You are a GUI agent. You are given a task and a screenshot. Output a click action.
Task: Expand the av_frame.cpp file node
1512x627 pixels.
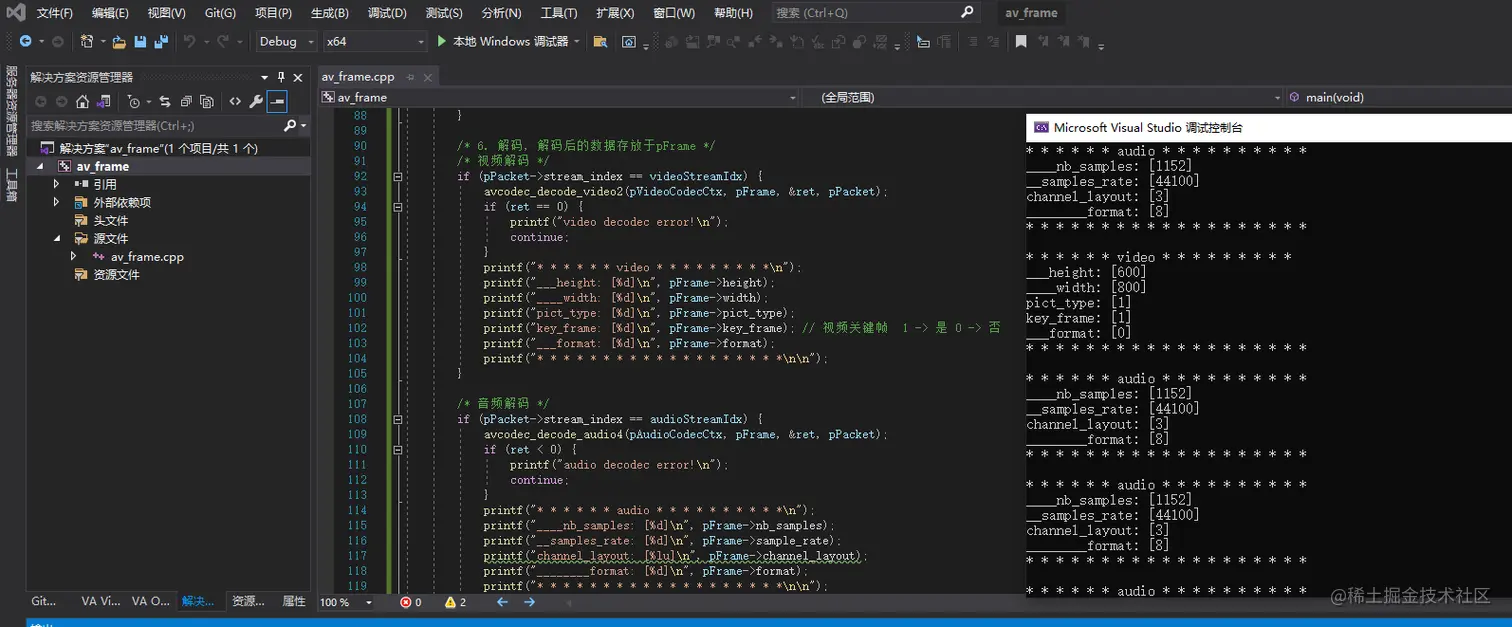pos(74,256)
